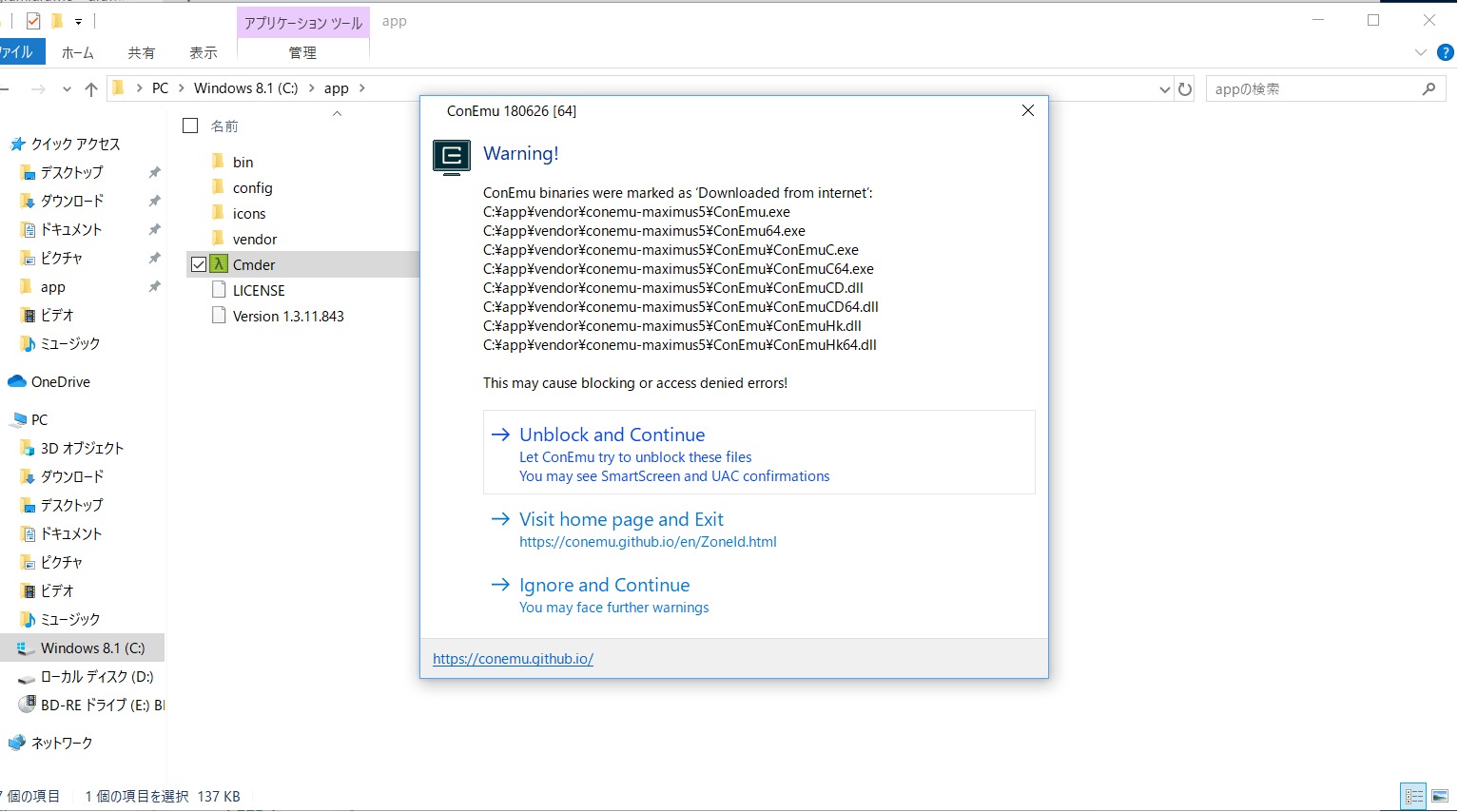Open the bin folder icon
Screen dimensions: 1458x812
click(x=219, y=162)
